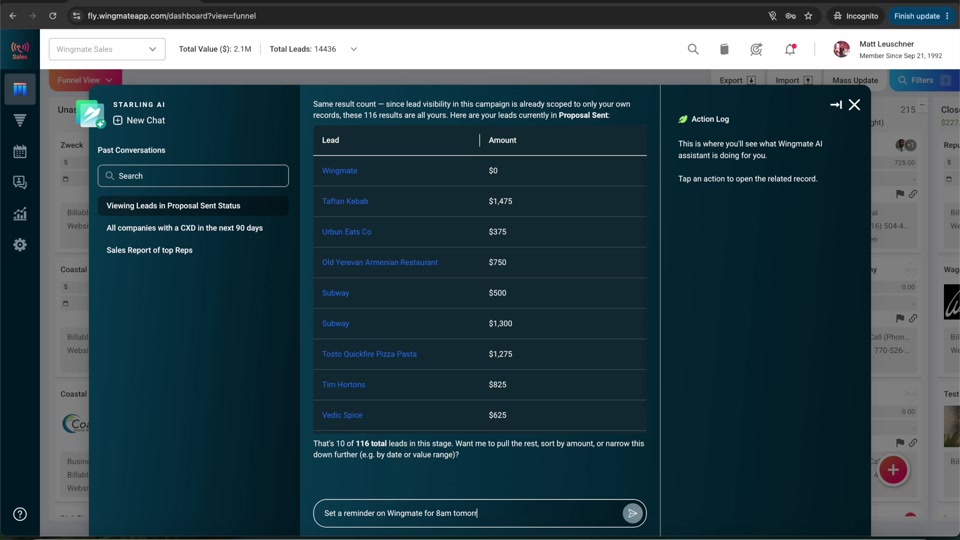Go back in browser history
This screenshot has height=540, width=960.
pos(13,16)
